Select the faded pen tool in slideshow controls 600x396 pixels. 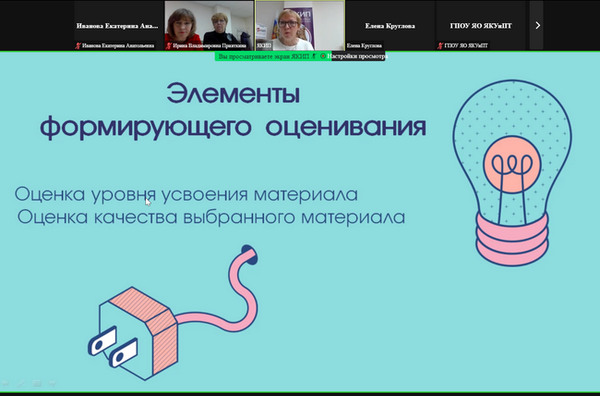coord(21,383)
